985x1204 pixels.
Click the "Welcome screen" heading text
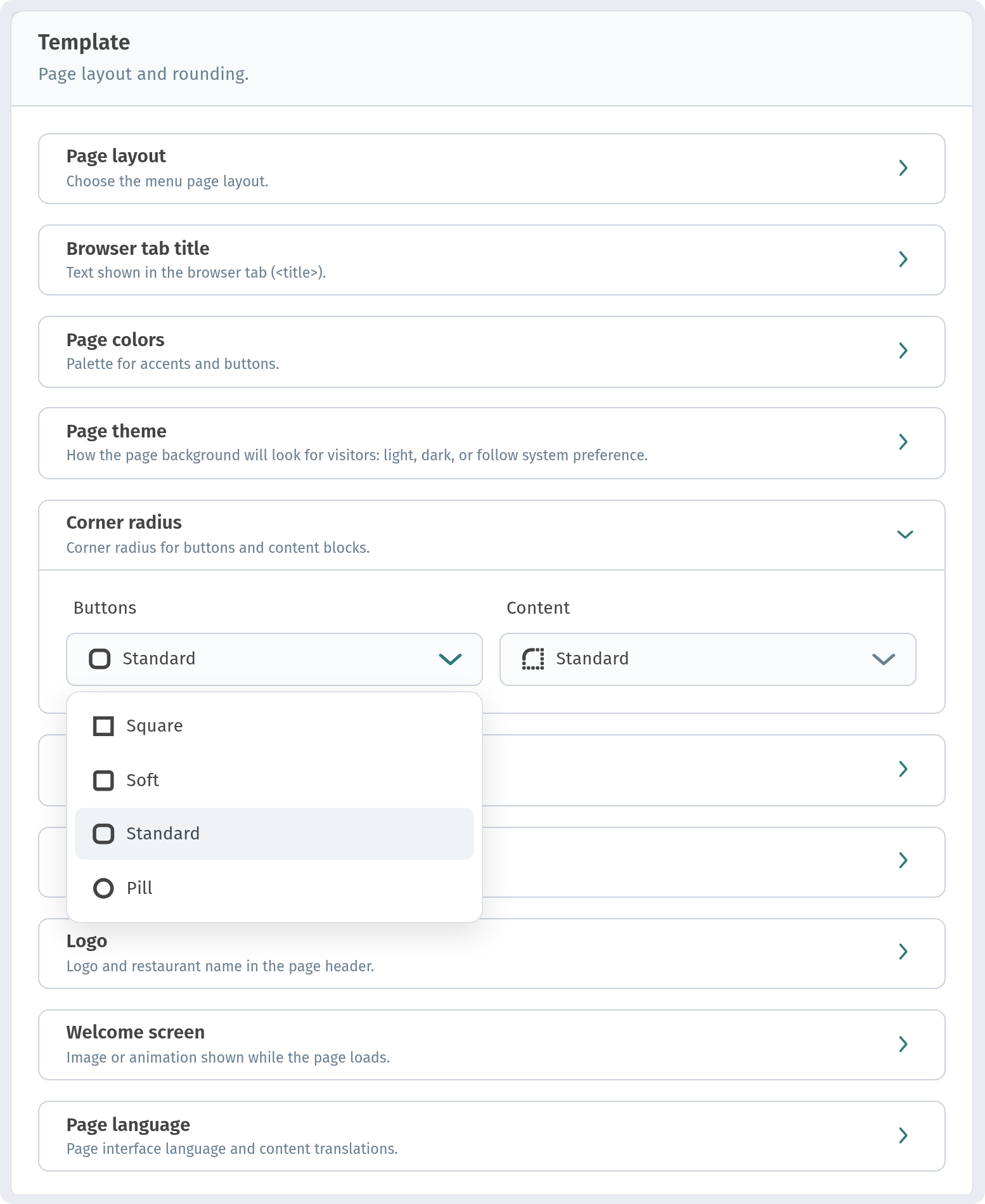pos(135,1032)
